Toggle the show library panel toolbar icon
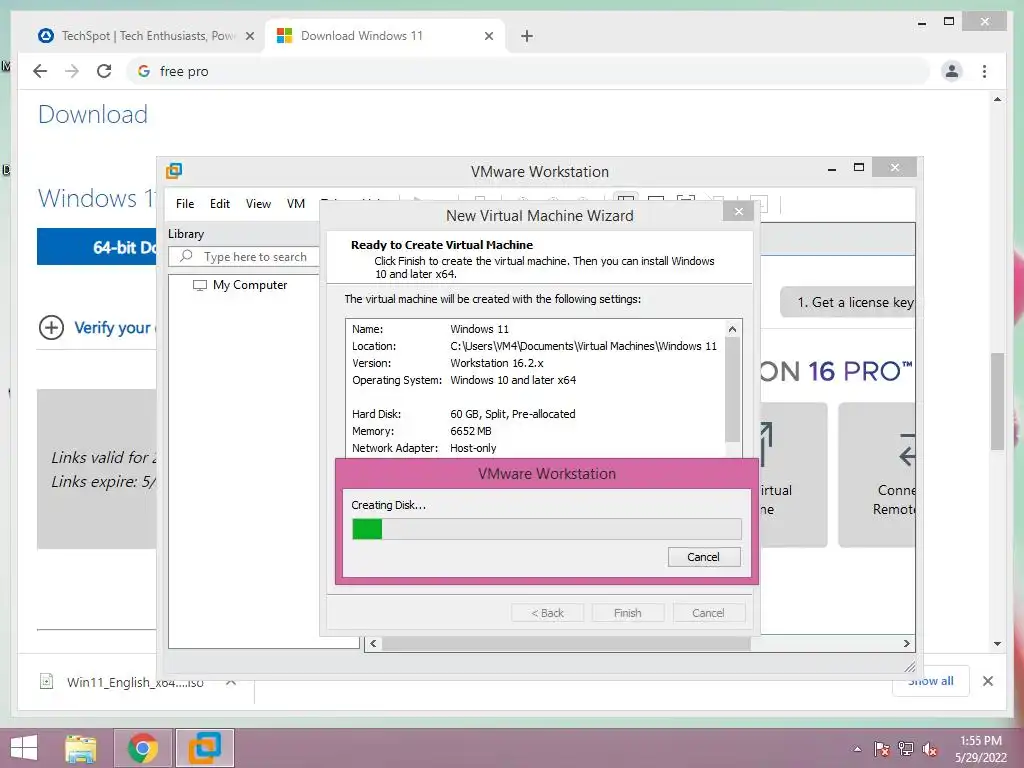This screenshot has height=768, width=1024. (626, 200)
